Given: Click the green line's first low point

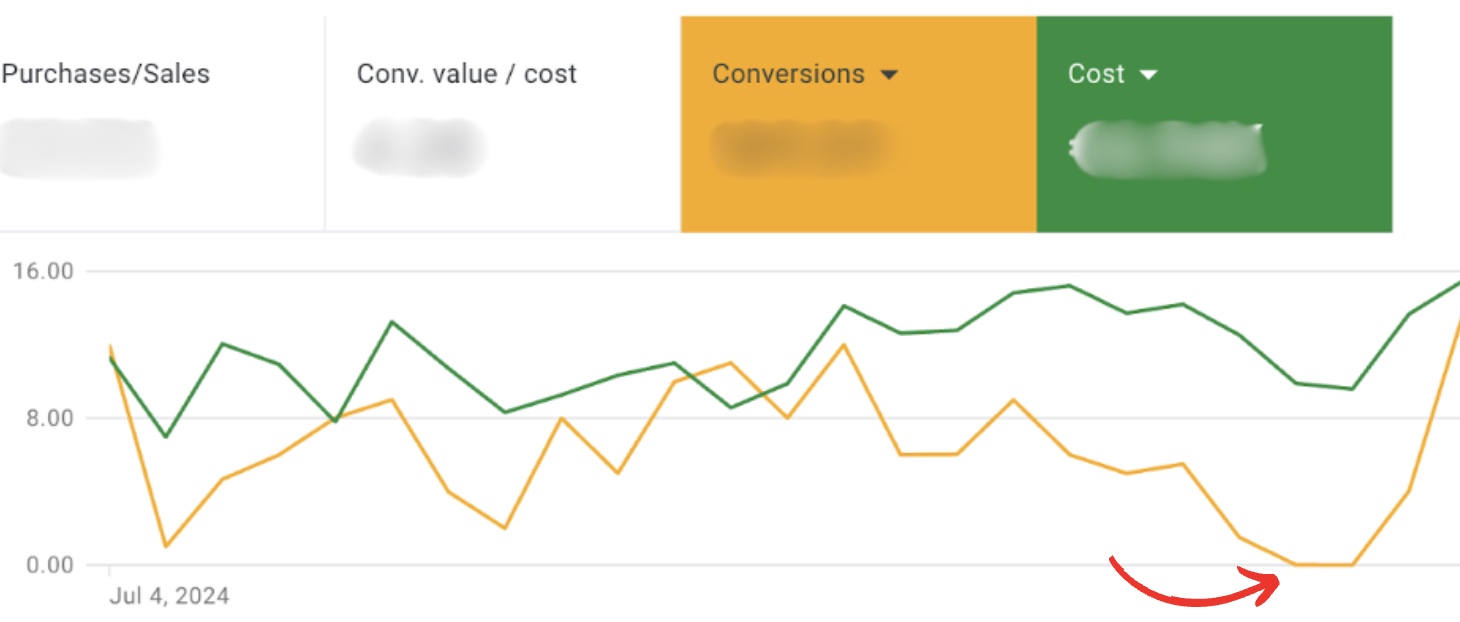Looking at the screenshot, I should pyautogui.click(x=166, y=437).
